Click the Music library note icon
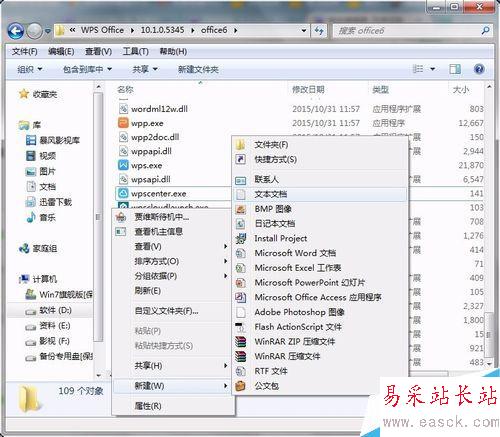The height and width of the screenshot is (437, 500). (31, 217)
